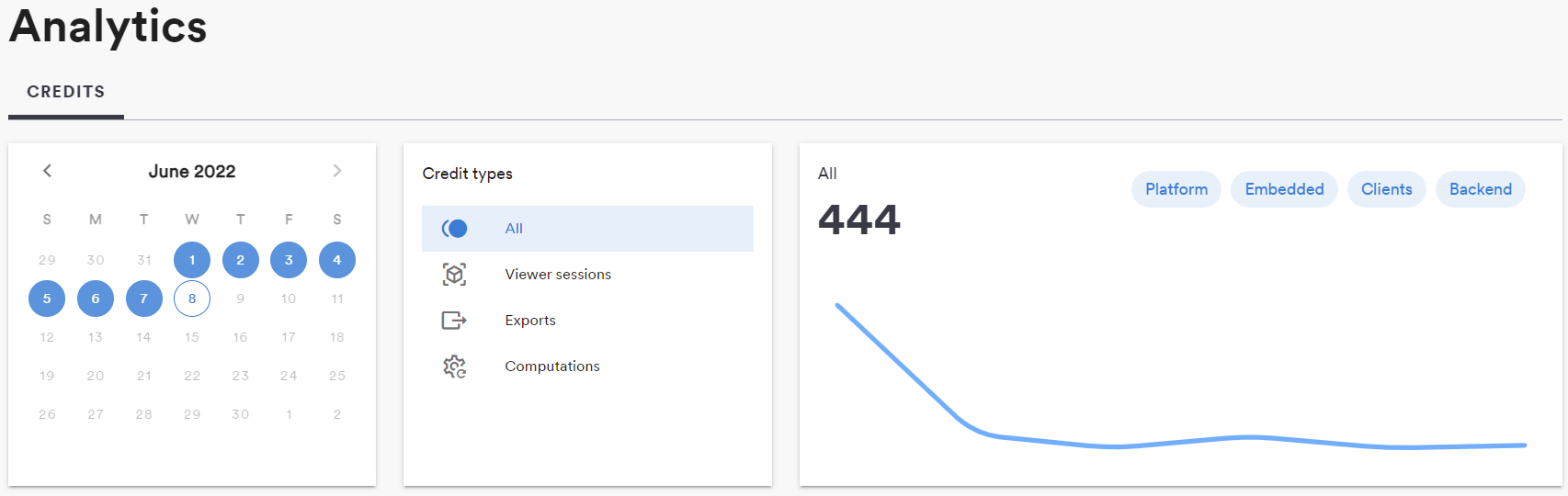Select Viewer sessions credit type
Image resolution: width=1568 pixels, height=496 pixels.
click(x=558, y=275)
